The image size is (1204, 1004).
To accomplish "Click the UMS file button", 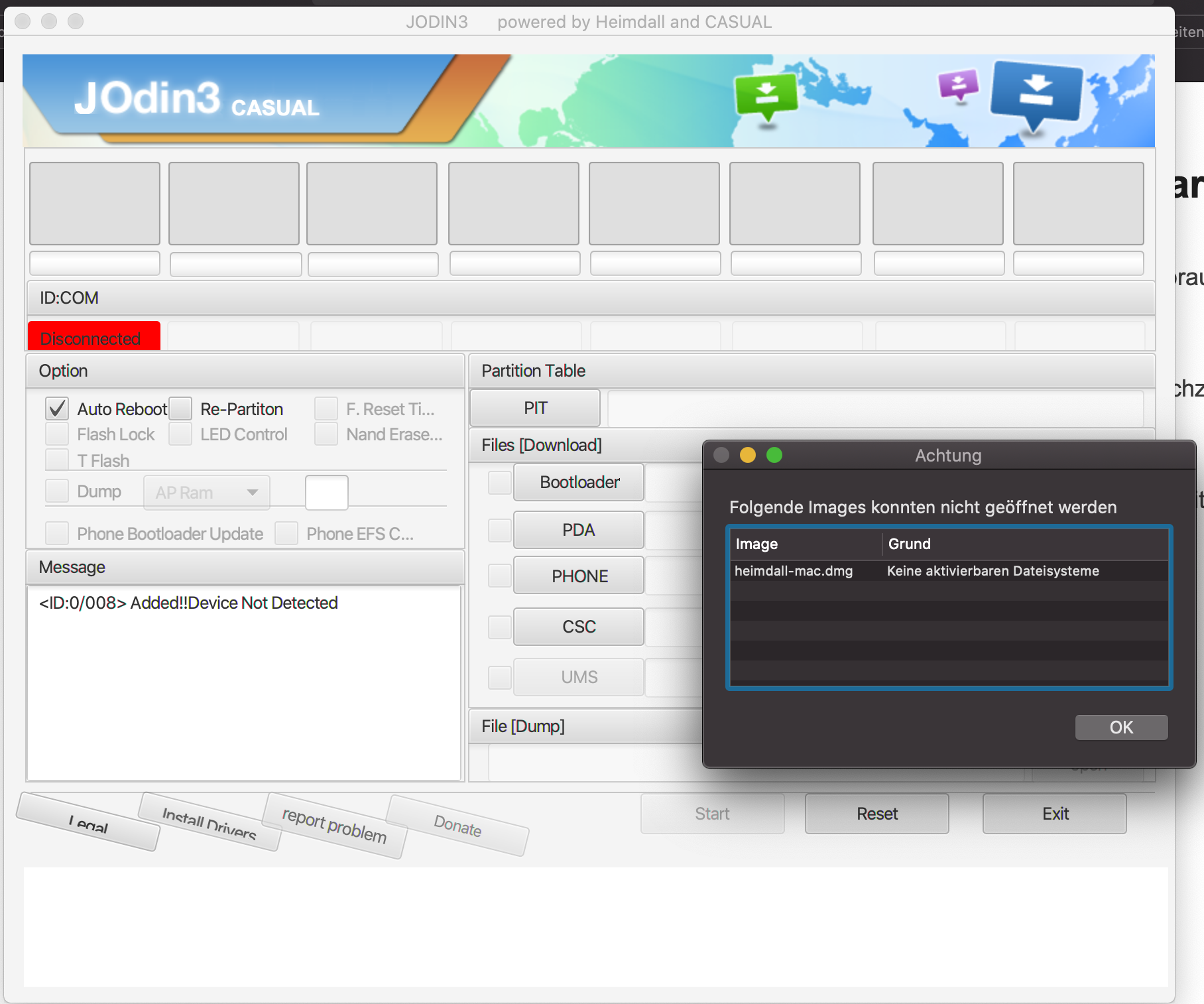I will (579, 677).
